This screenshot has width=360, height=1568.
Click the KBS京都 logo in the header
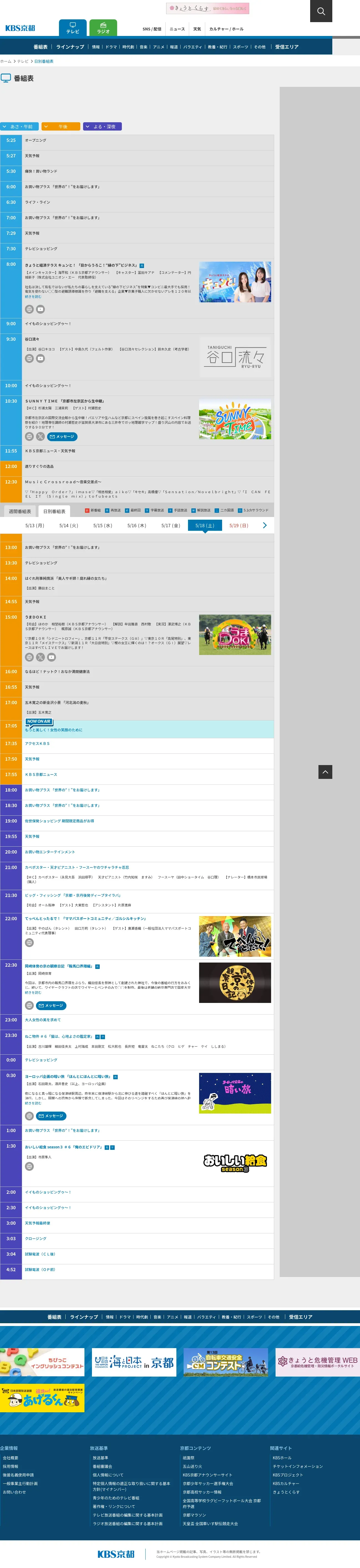tap(20, 28)
